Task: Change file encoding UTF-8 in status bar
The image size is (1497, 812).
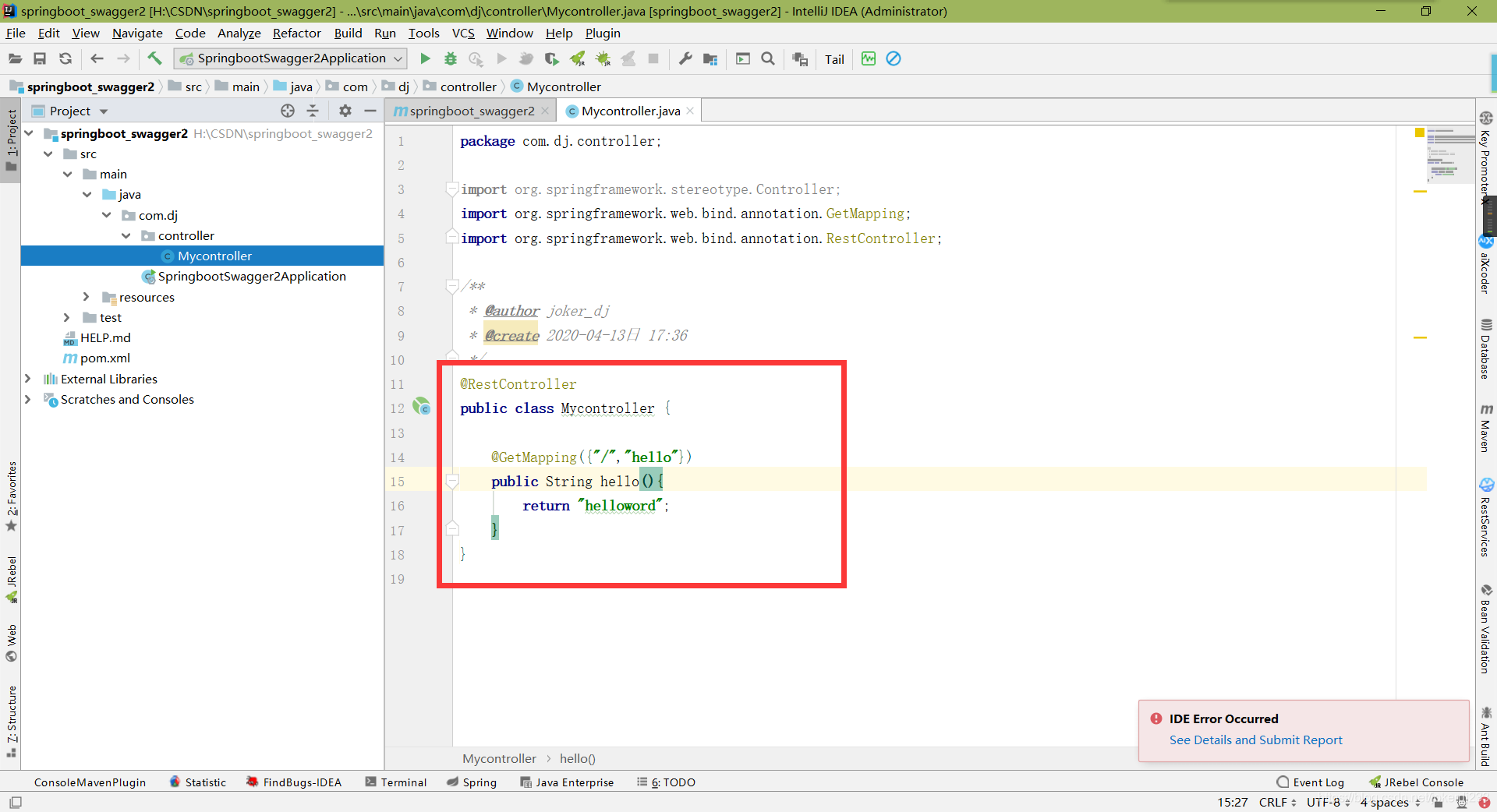Action: [1328, 802]
